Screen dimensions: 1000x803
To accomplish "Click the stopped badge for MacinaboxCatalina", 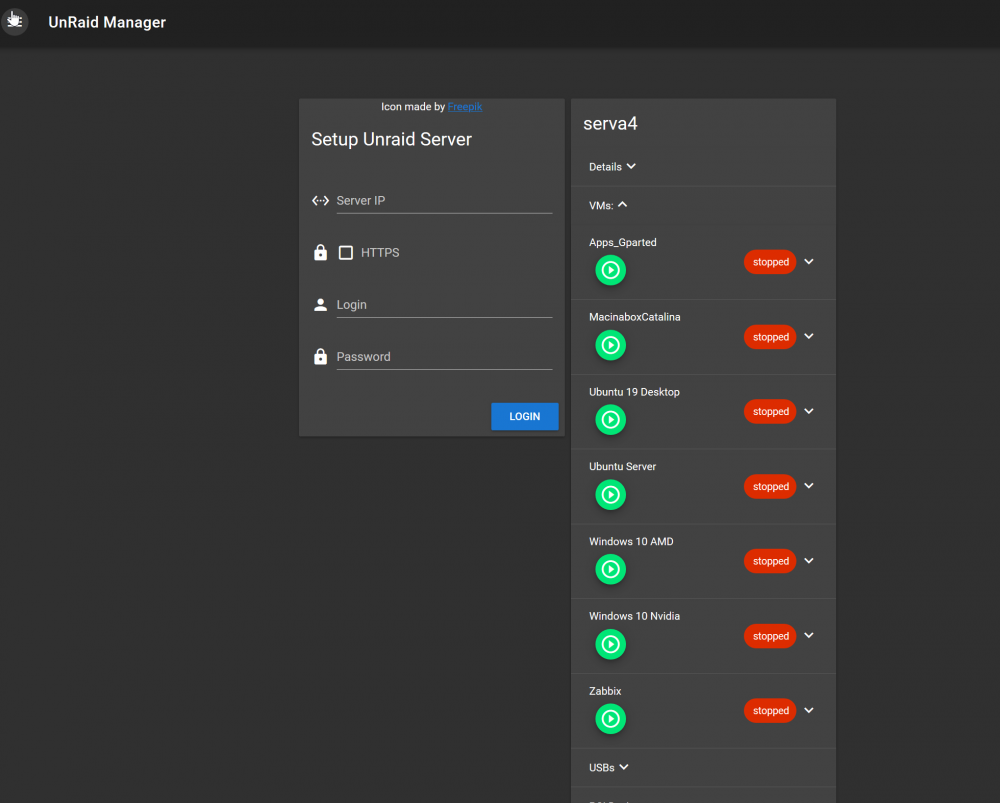I will (x=770, y=337).
